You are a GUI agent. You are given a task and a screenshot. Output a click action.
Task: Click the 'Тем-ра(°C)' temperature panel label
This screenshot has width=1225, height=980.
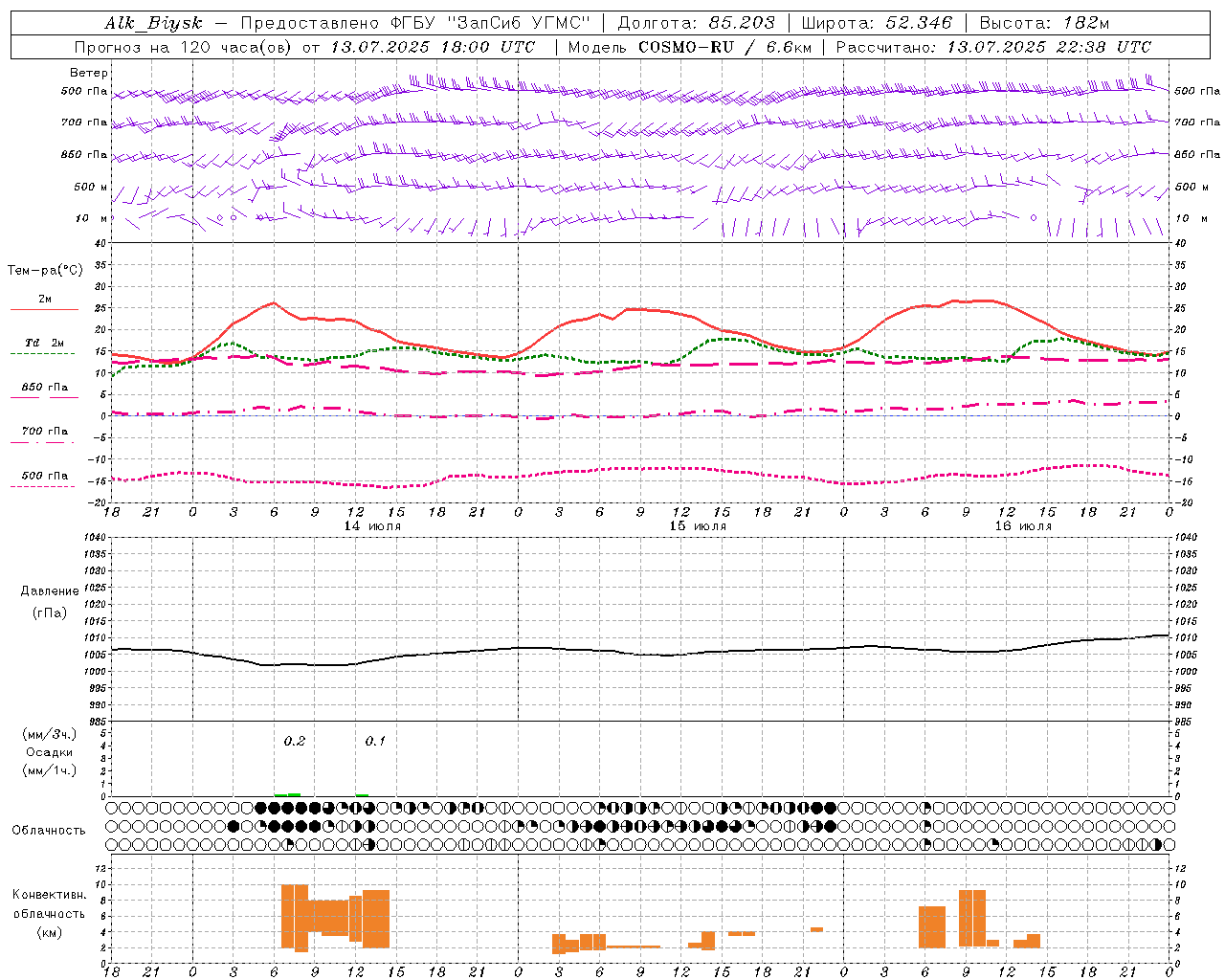pos(45,271)
